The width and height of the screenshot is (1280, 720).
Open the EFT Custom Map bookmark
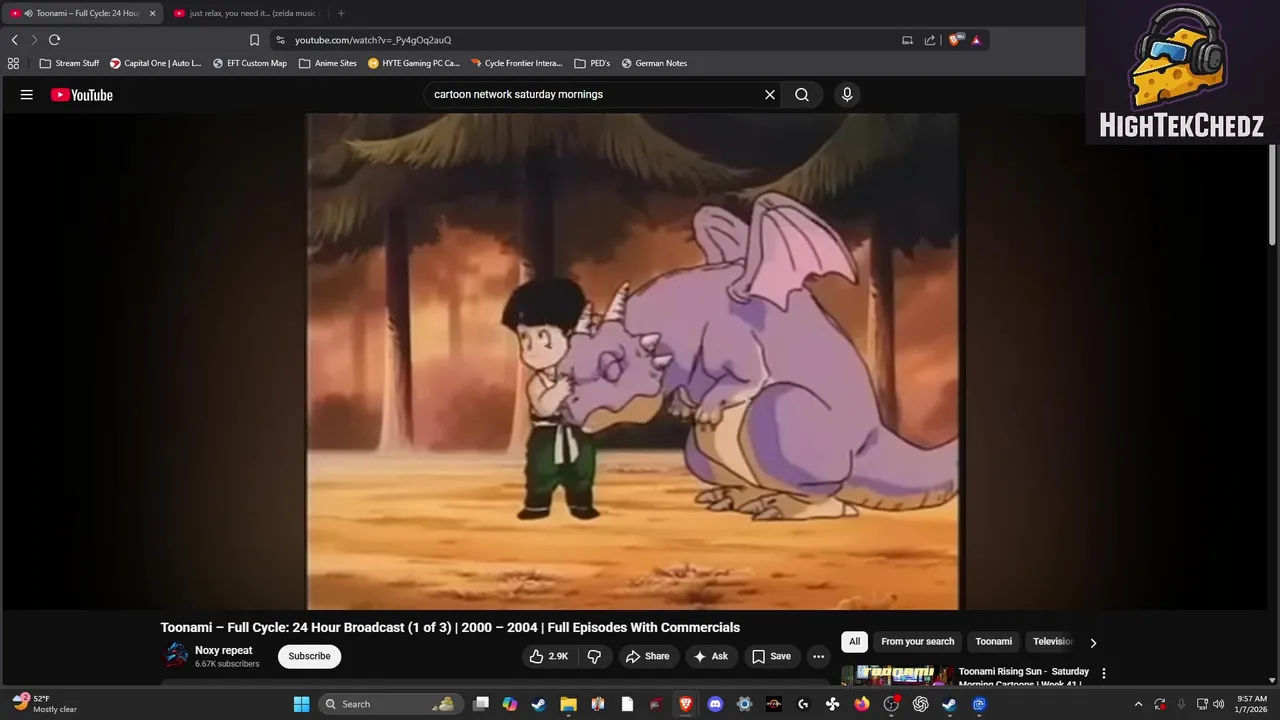coord(249,63)
